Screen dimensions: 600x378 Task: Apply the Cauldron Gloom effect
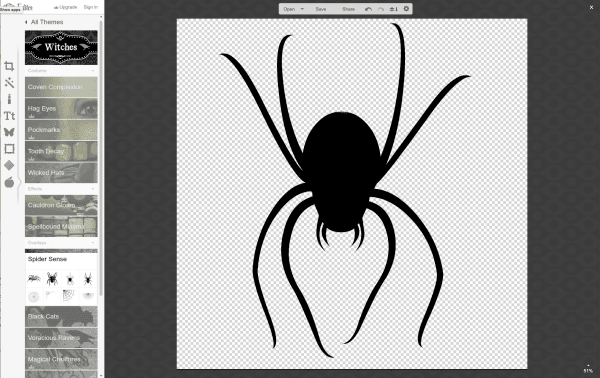[61, 205]
